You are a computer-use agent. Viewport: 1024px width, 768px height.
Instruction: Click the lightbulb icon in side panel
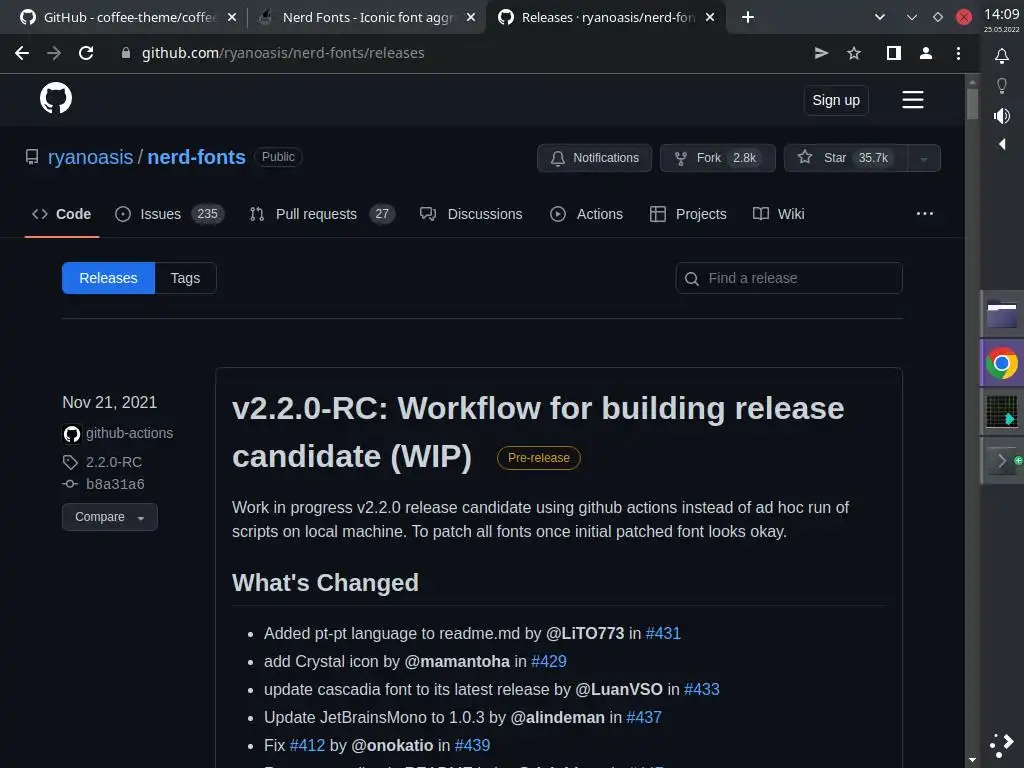1002,86
